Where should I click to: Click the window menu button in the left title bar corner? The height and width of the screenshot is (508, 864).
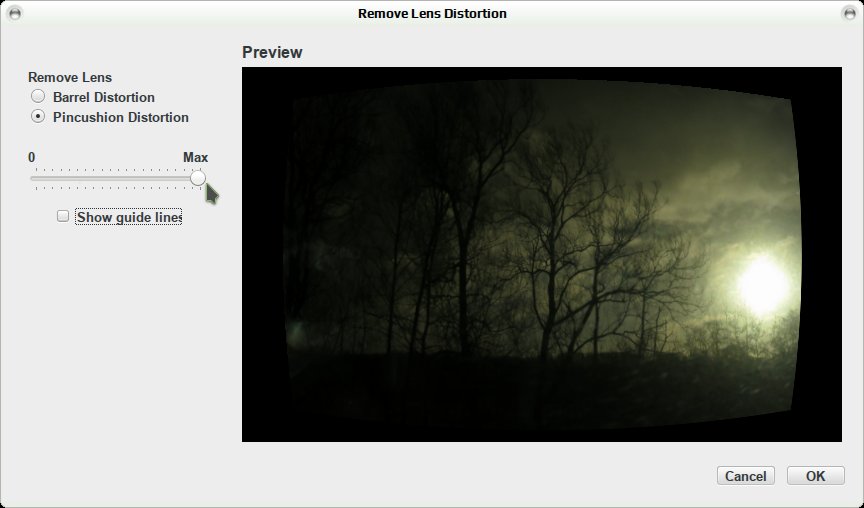[15, 13]
